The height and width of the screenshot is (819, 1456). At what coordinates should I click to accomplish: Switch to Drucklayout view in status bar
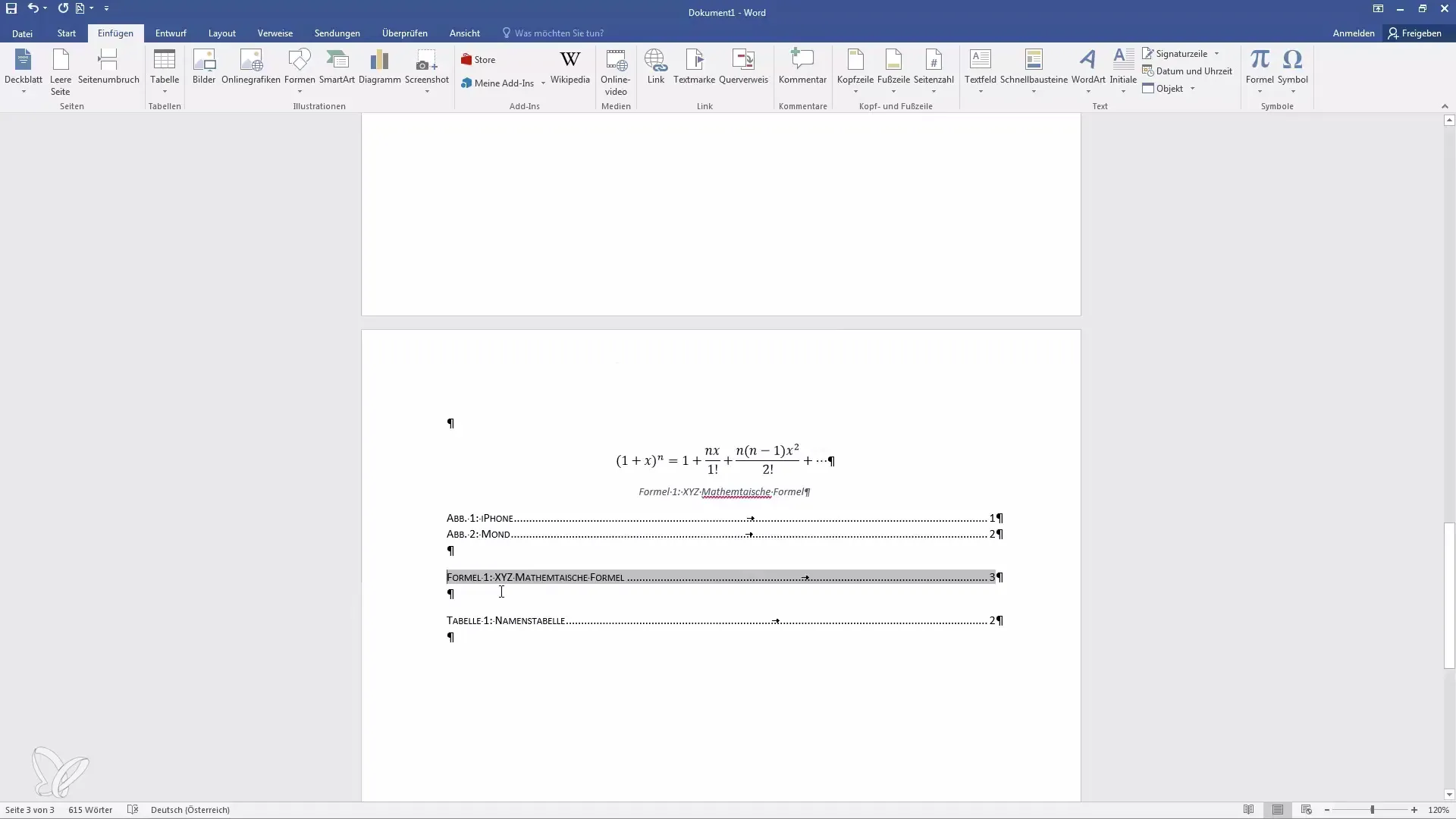1278,810
